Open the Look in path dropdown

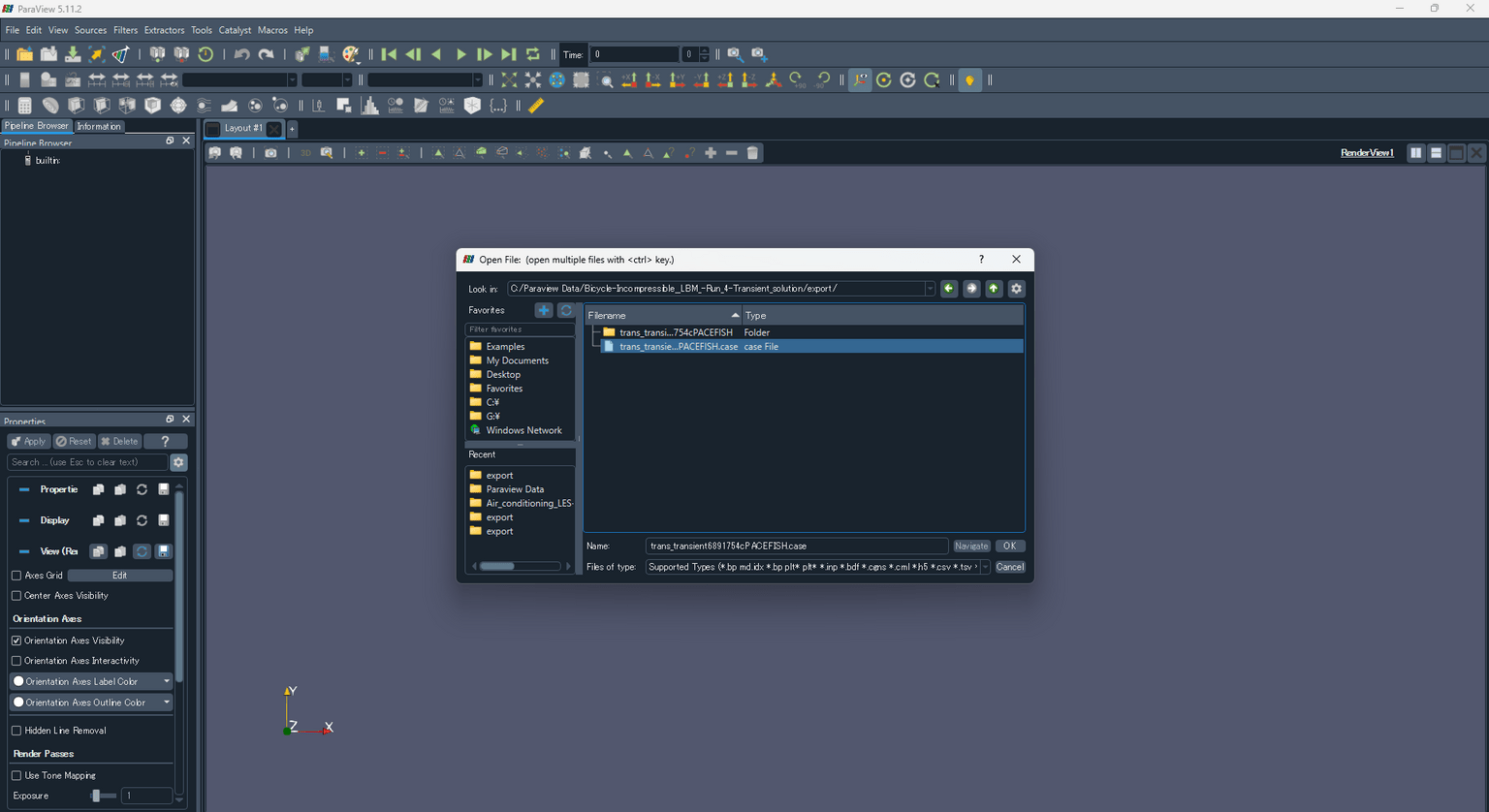click(930, 289)
